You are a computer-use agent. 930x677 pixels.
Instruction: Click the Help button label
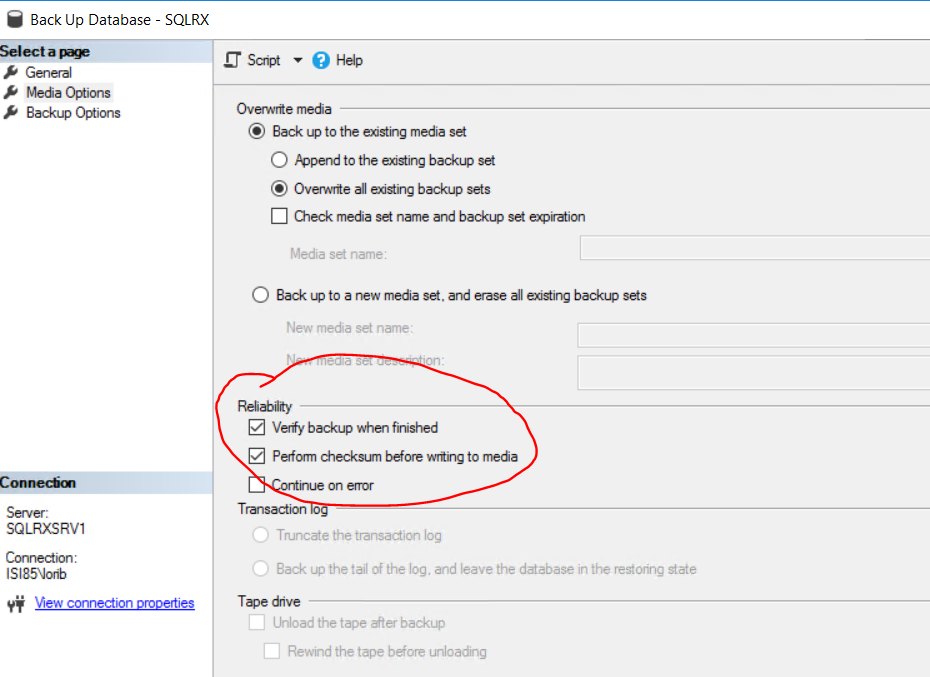coord(349,60)
